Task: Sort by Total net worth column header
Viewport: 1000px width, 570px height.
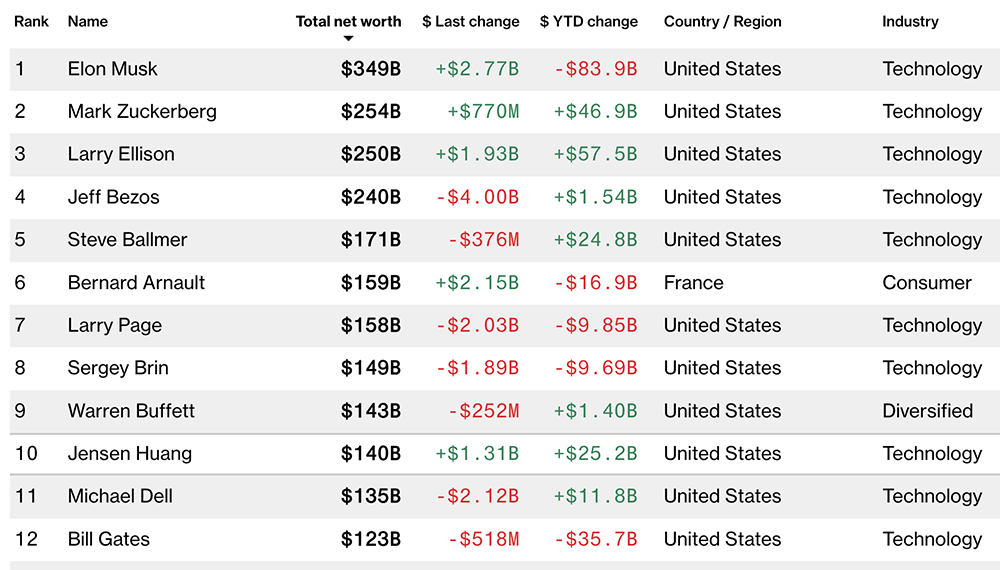Action: (348, 21)
